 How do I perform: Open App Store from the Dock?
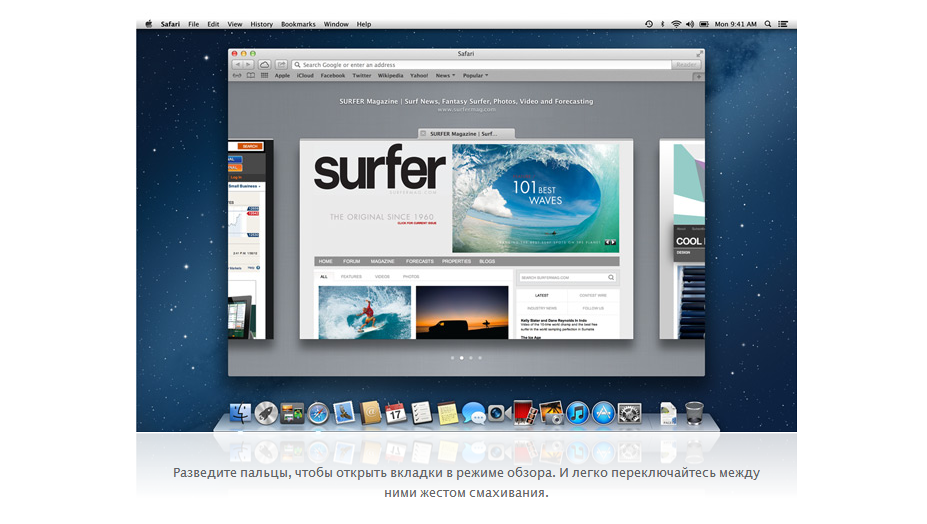[604, 413]
